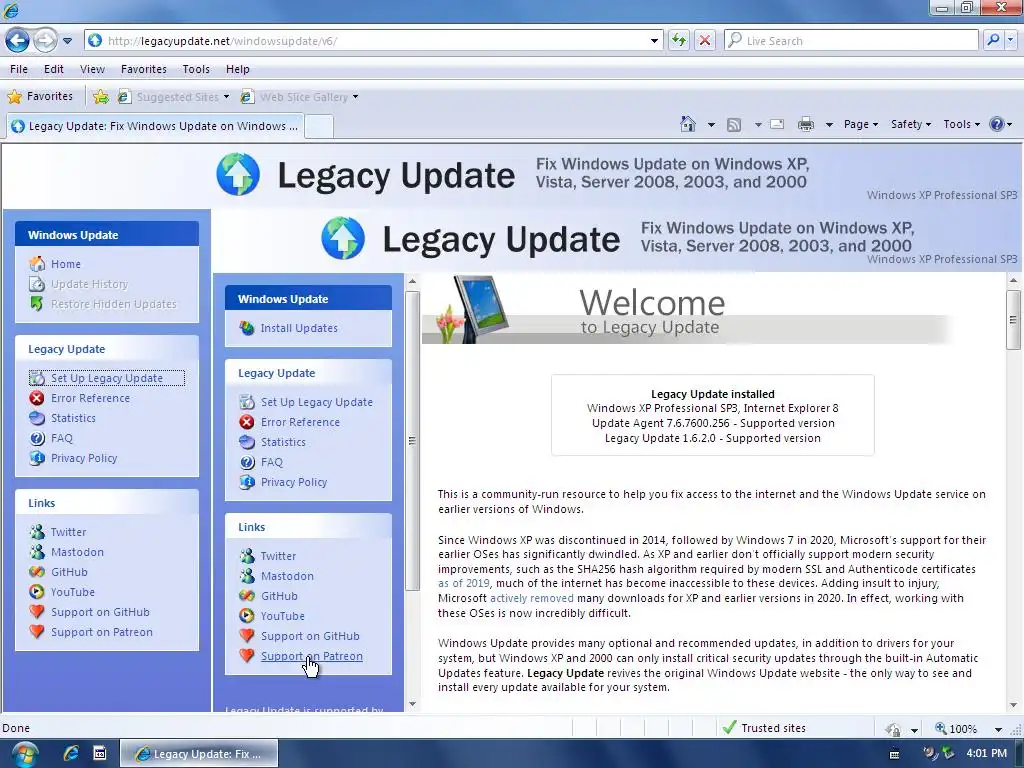
Task: Click the Live Search input box
Action: pos(852,40)
